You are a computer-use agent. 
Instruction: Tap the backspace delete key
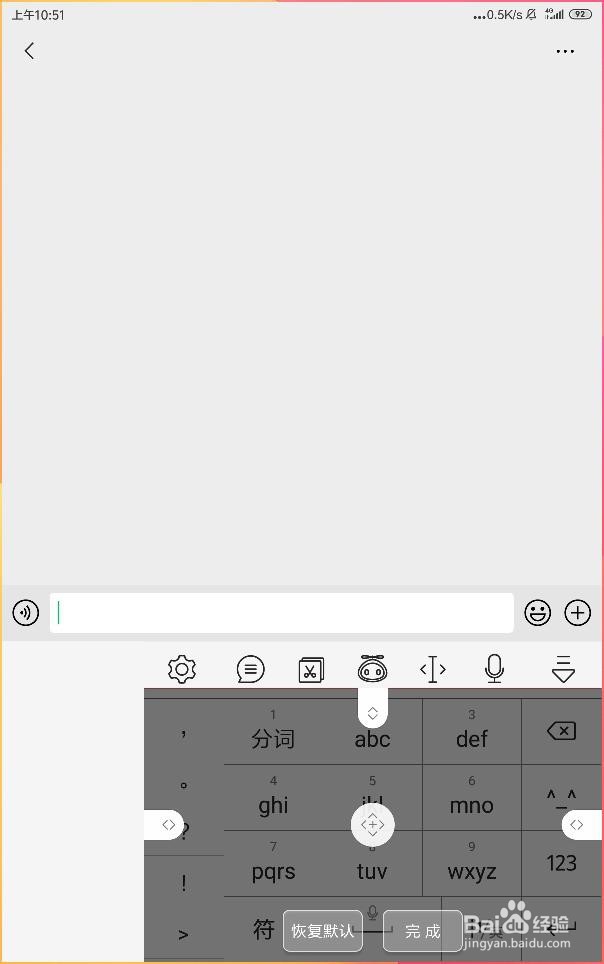(x=562, y=731)
